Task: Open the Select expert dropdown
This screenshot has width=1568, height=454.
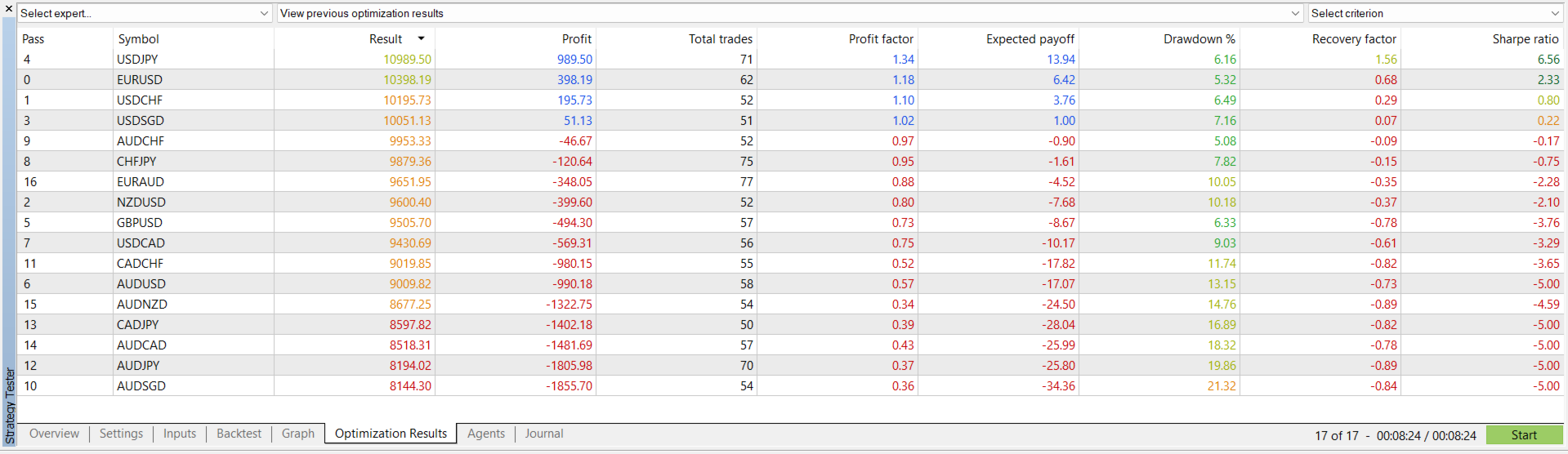Action: (x=145, y=13)
